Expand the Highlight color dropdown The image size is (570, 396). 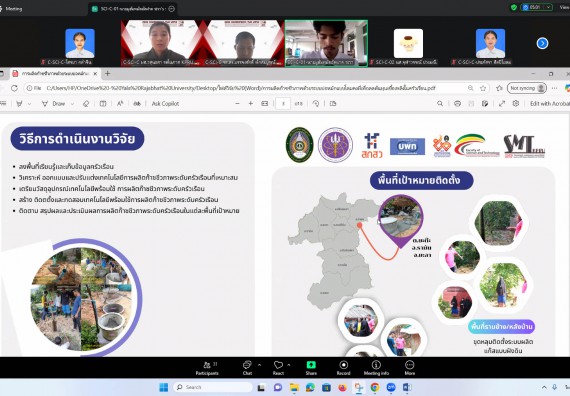click(x=29, y=104)
